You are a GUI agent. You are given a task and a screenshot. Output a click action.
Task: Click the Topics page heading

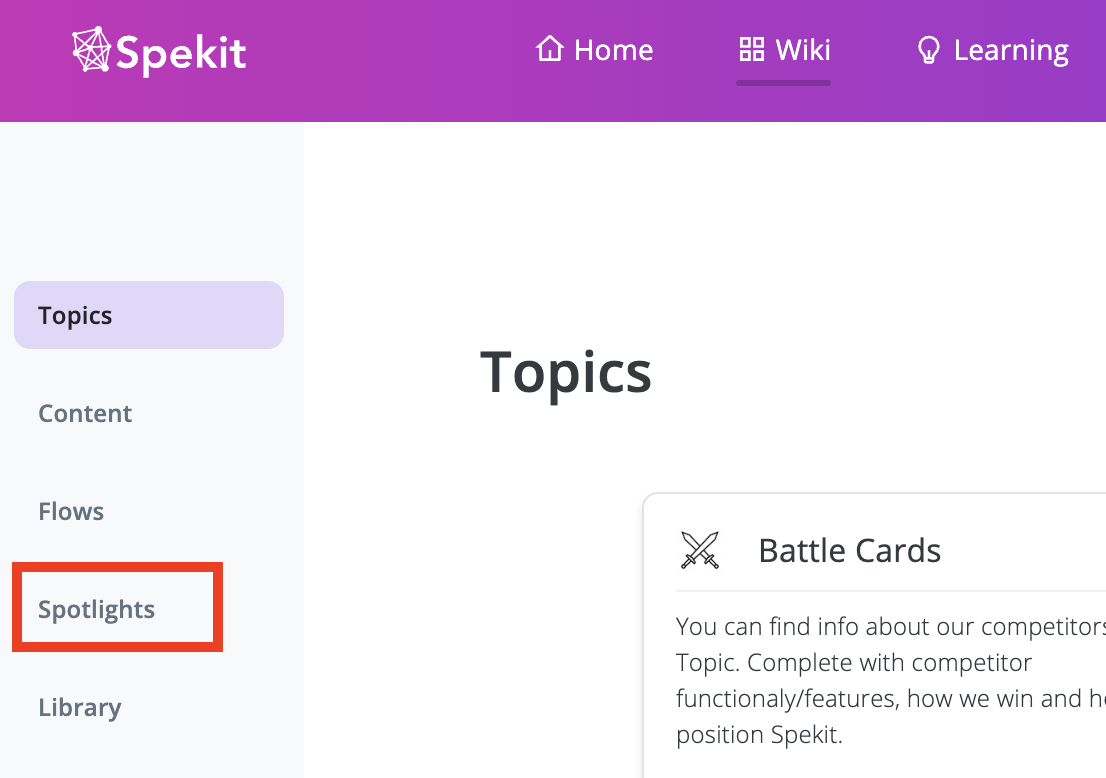(566, 374)
